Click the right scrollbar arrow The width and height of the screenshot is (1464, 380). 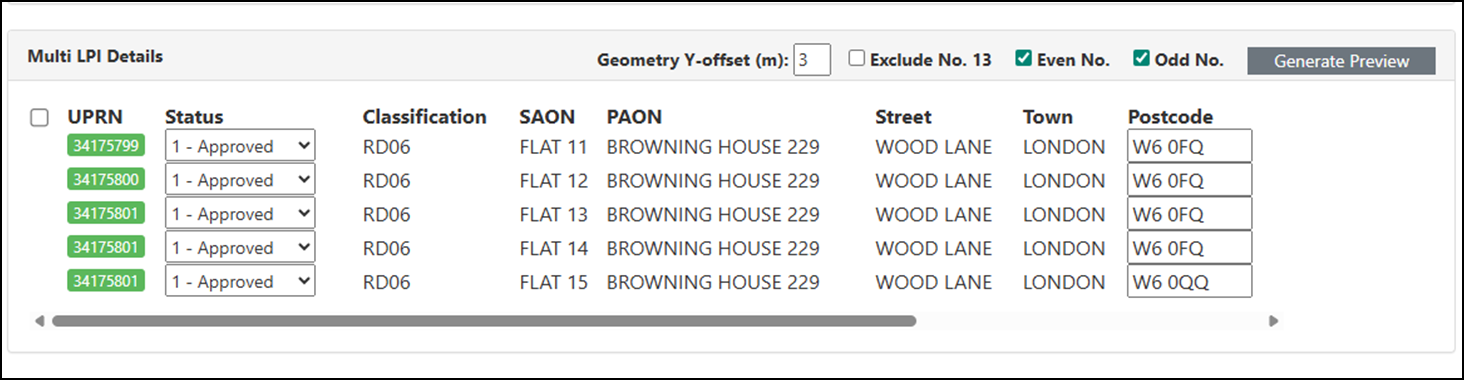pyautogui.click(x=1274, y=321)
